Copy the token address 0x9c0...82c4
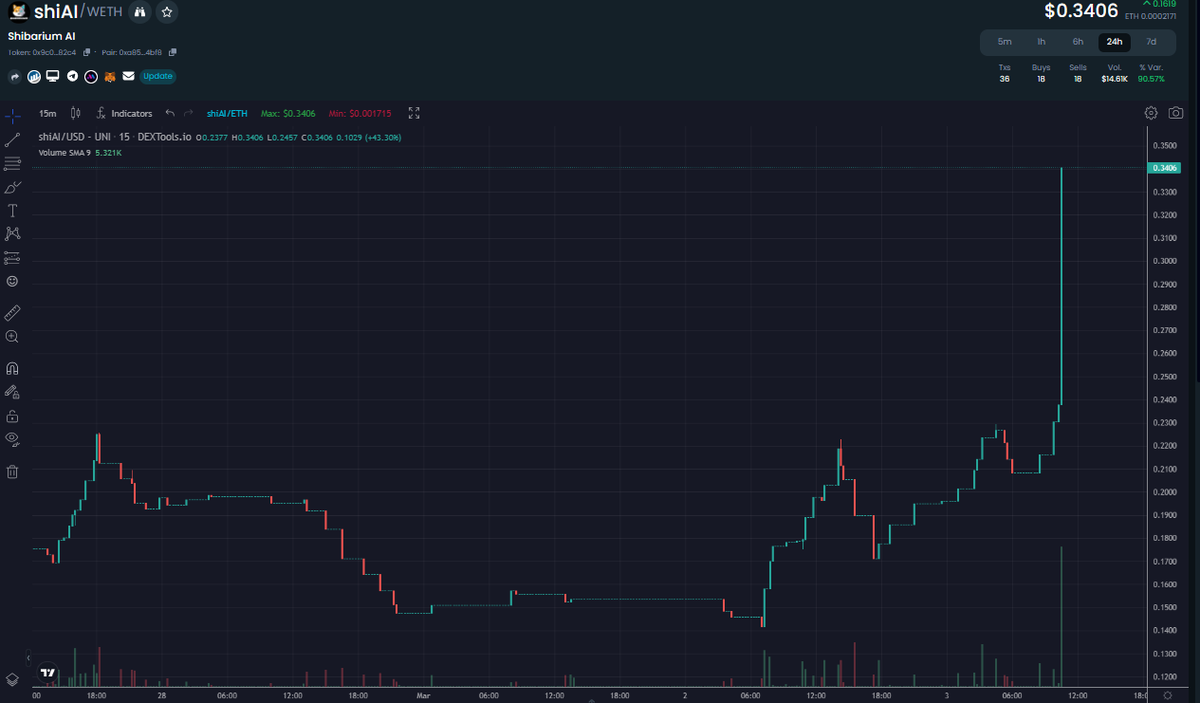Viewport: 1200px width, 703px height. coord(87,52)
